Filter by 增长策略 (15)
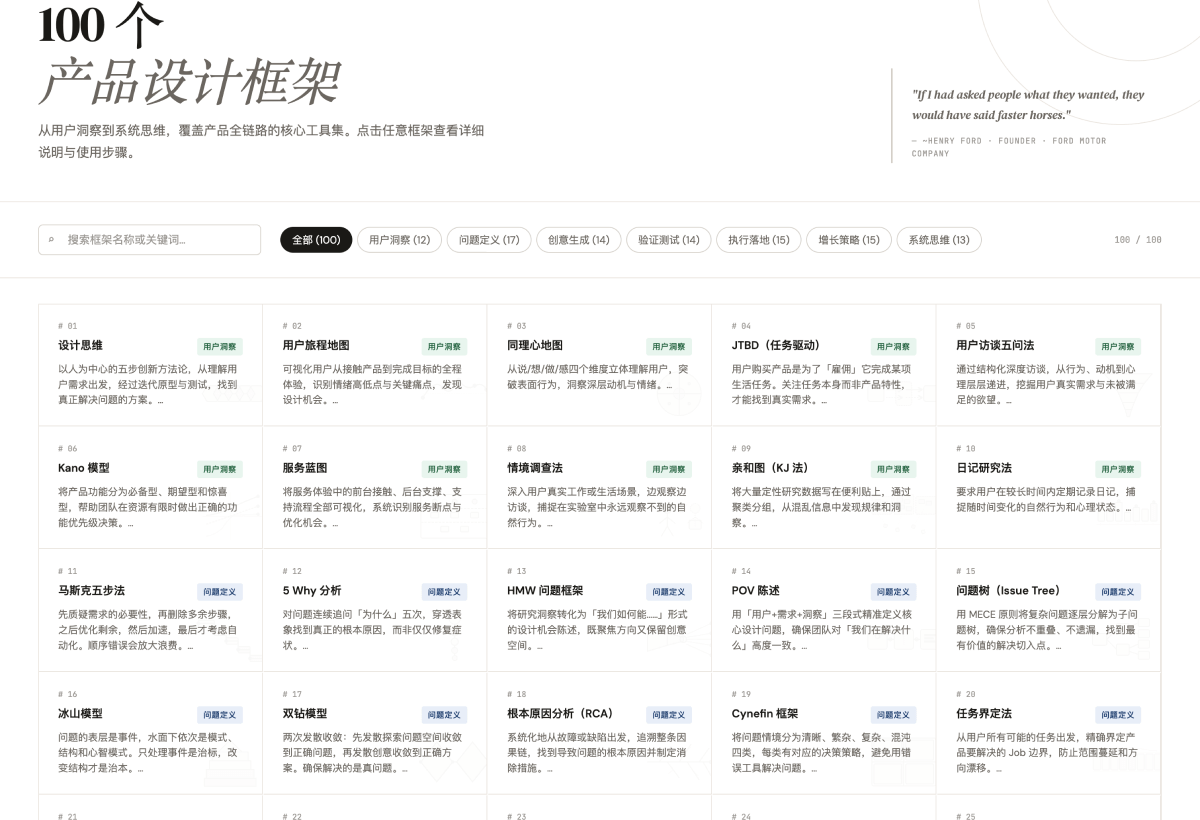 [x=848, y=240]
